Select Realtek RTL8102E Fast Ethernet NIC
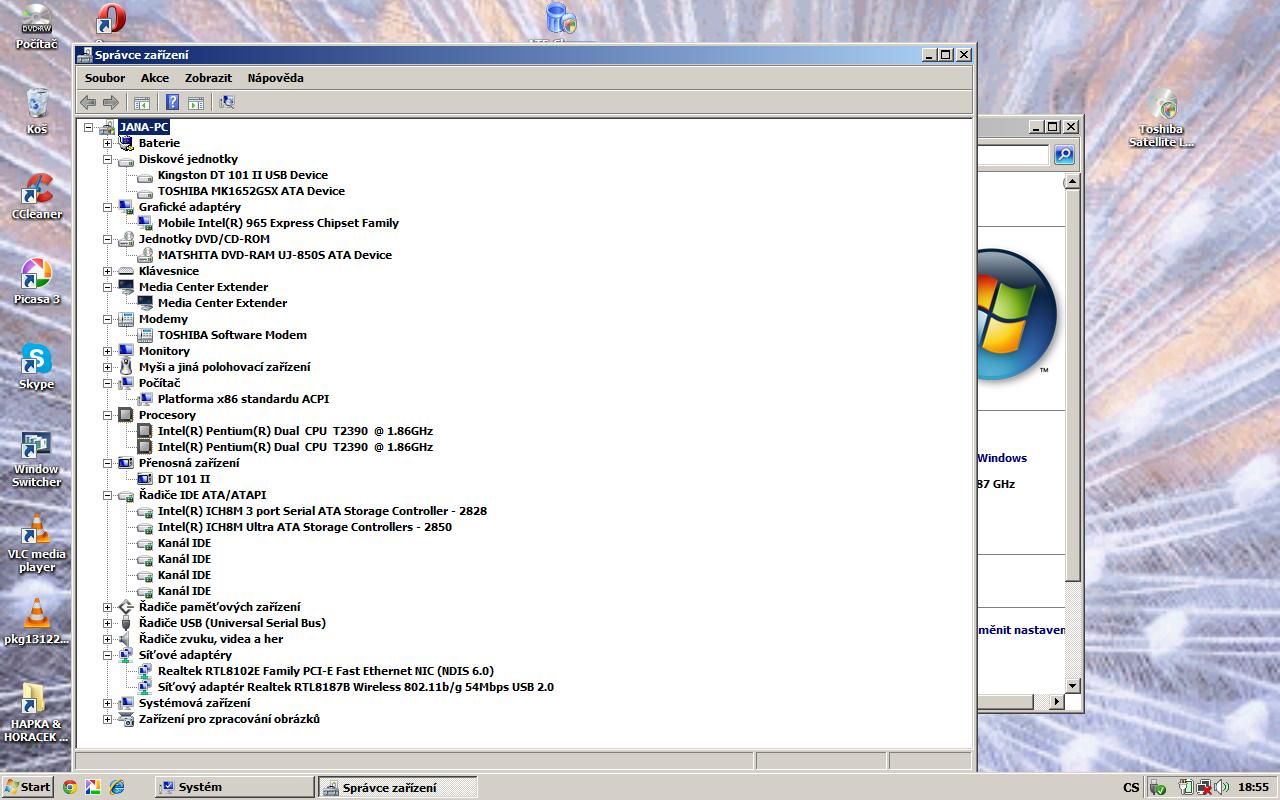 tap(326, 671)
